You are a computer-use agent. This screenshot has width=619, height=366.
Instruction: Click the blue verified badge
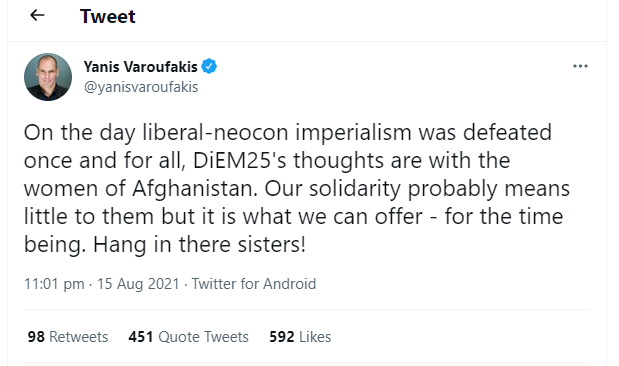(x=209, y=66)
